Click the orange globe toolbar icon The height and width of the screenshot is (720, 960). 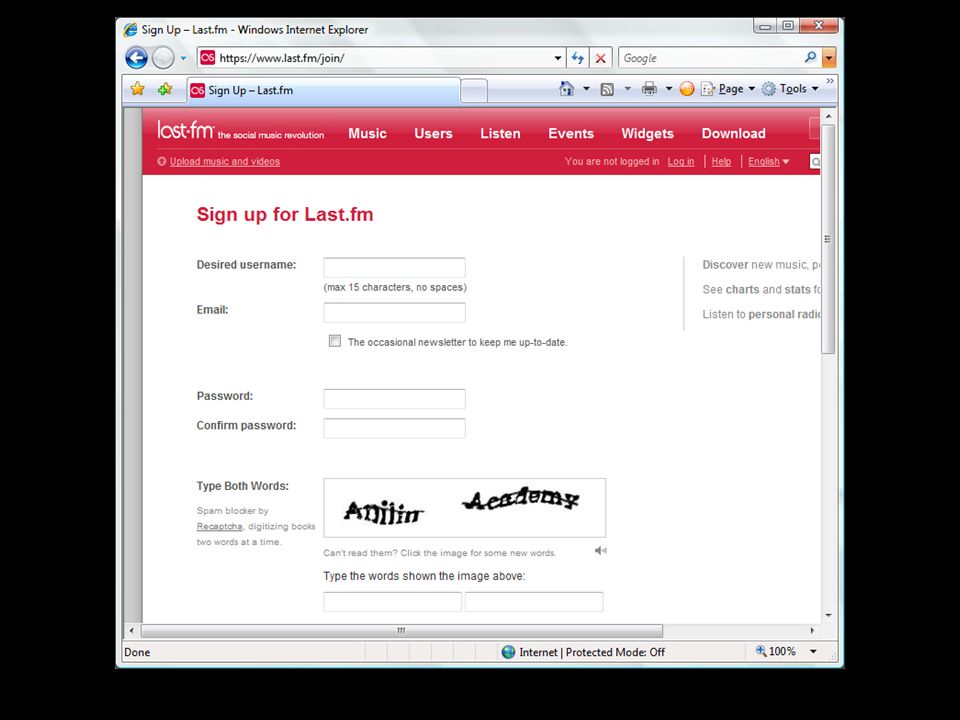click(x=687, y=89)
